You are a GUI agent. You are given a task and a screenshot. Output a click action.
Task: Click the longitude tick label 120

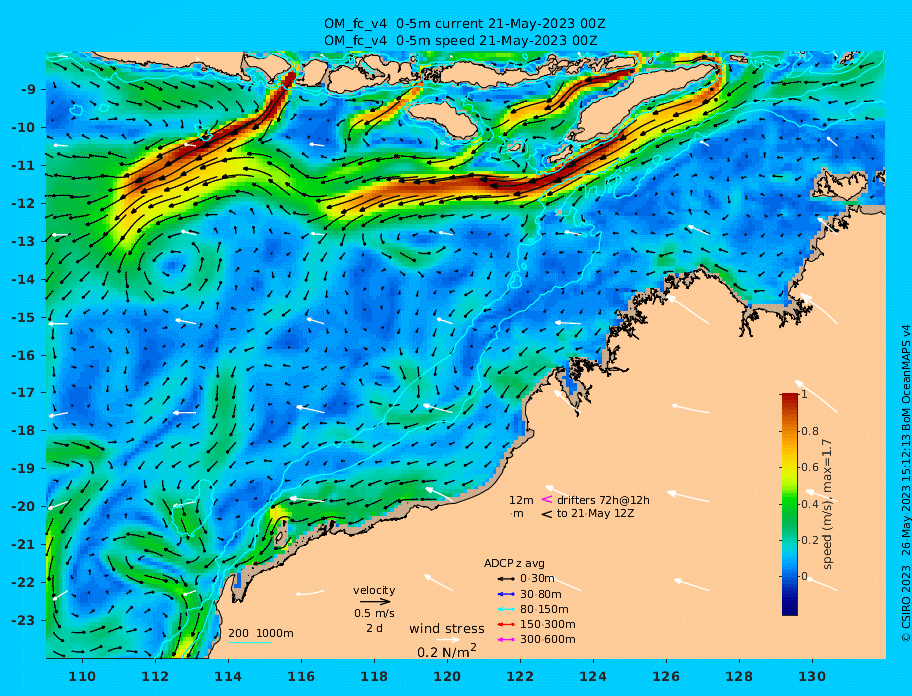click(x=447, y=677)
